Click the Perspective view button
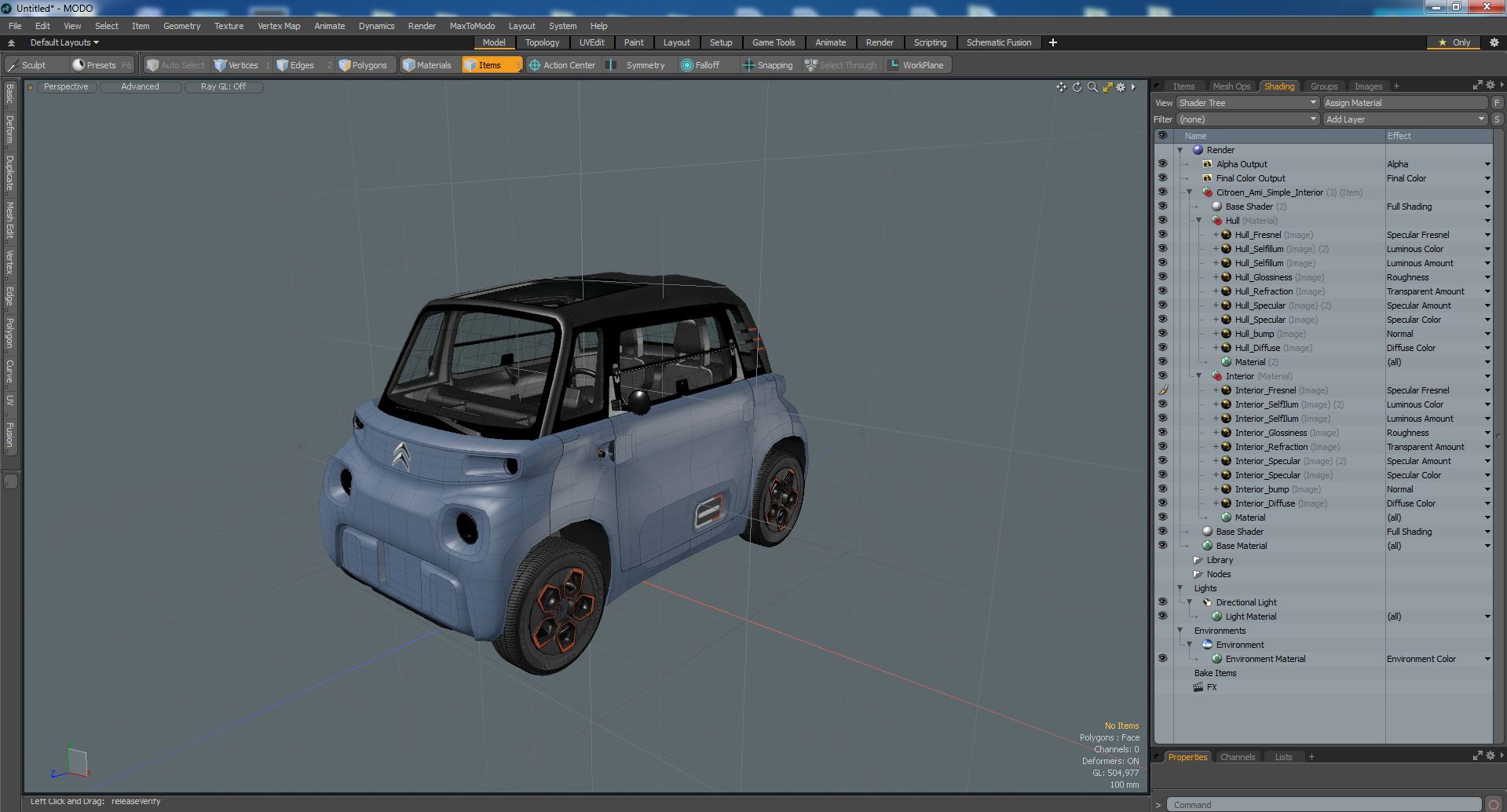The height and width of the screenshot is (812, 1507). point(66,87)
